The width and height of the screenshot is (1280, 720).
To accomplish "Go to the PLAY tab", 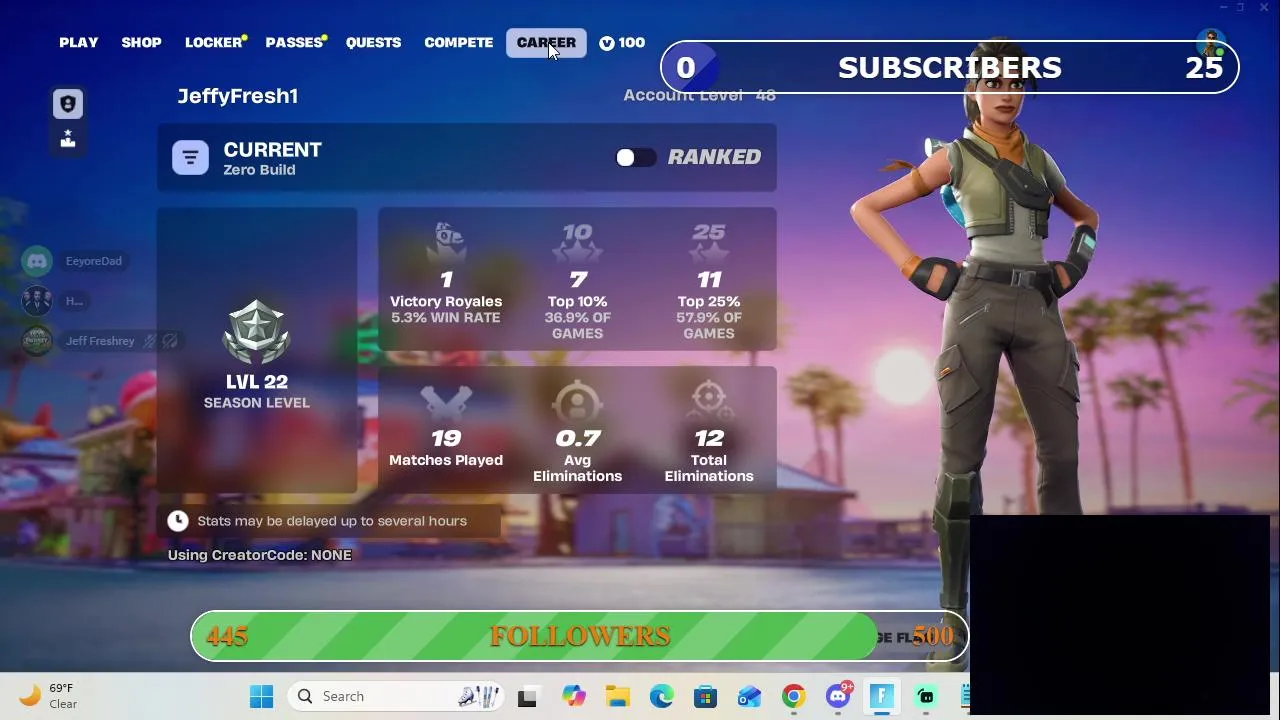I will [78, 43].
